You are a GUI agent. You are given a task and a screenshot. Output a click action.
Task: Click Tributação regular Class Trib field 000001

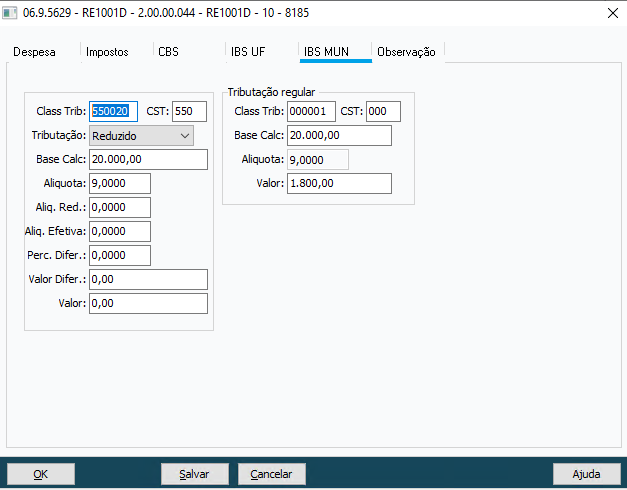(311, 111)
